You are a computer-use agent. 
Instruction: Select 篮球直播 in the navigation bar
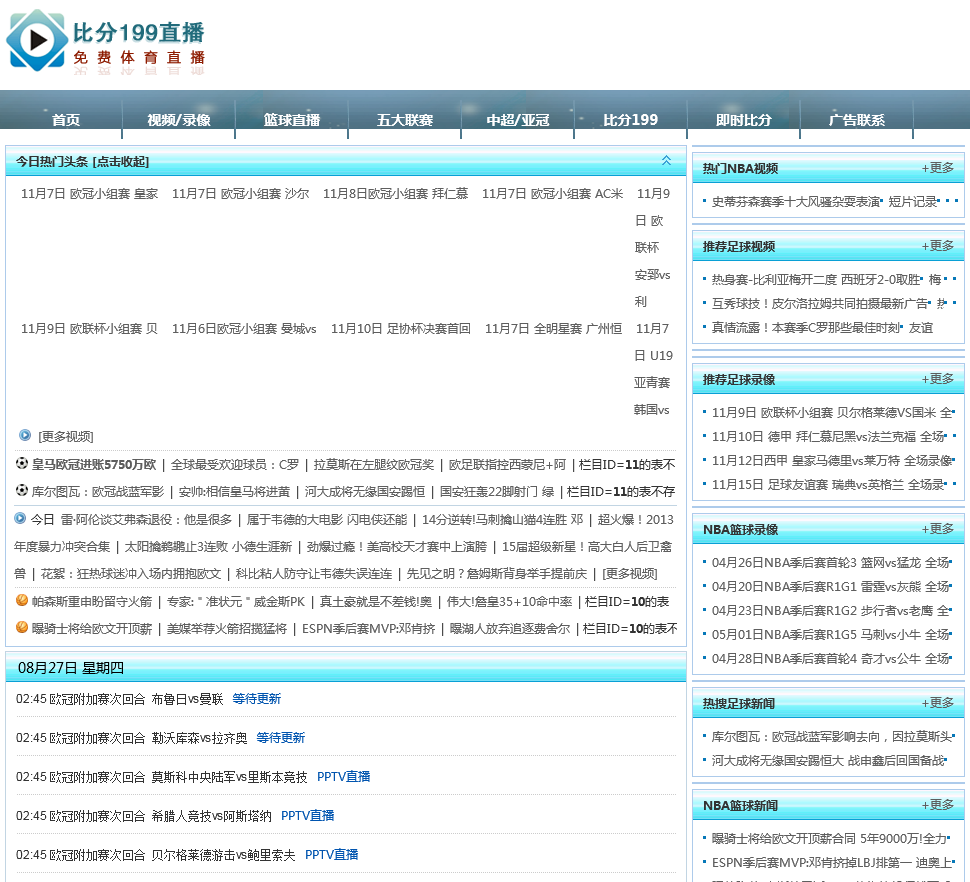(x=292, y=120)
